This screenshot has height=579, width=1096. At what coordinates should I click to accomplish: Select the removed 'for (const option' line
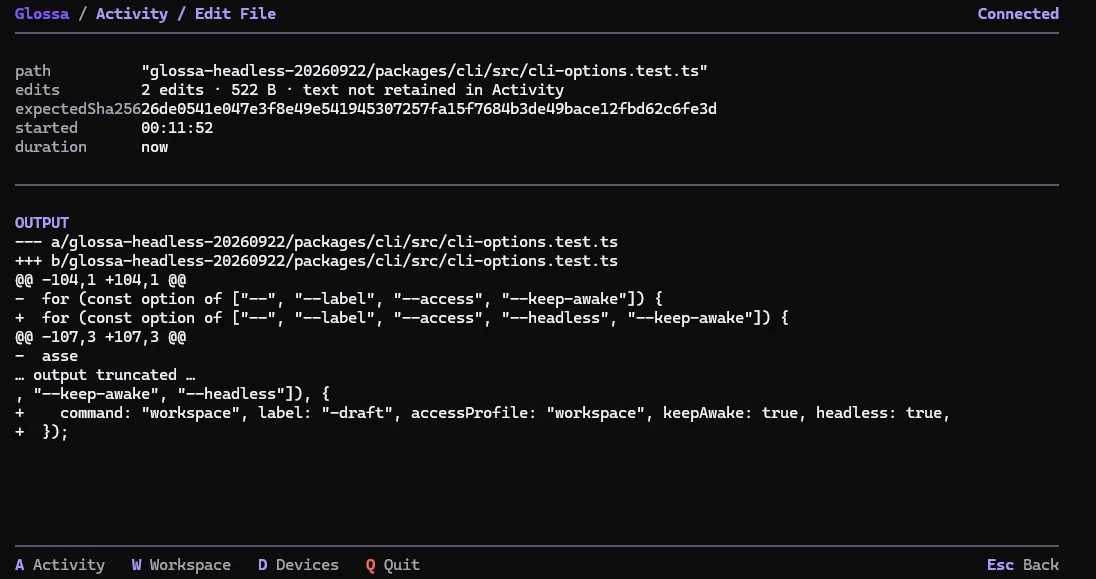click(339, 299)
